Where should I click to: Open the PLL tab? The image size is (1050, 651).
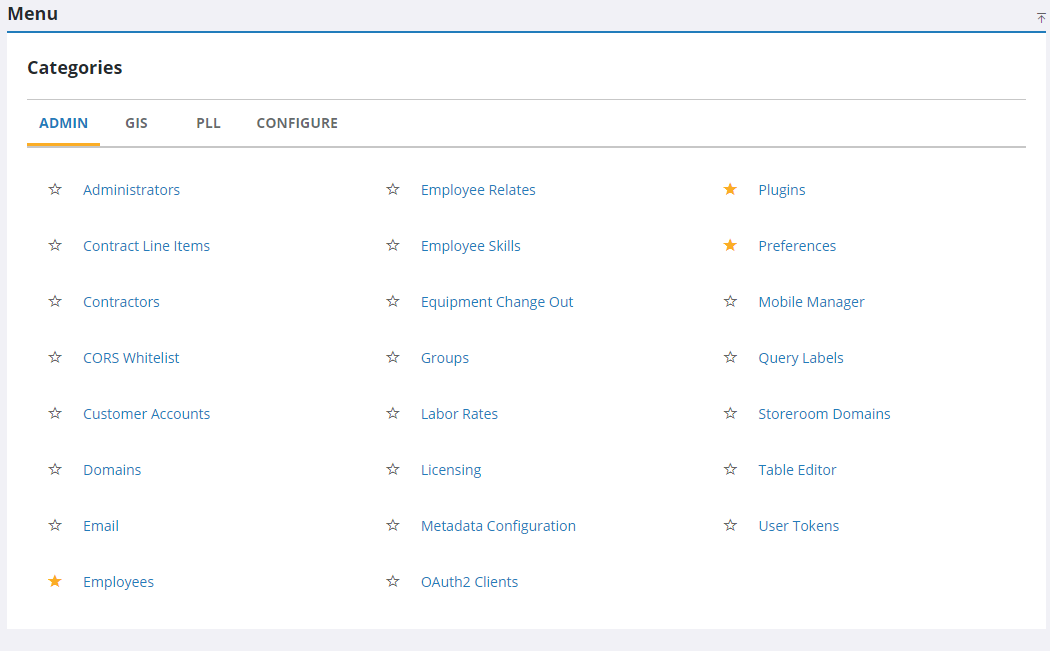(208, 123)
